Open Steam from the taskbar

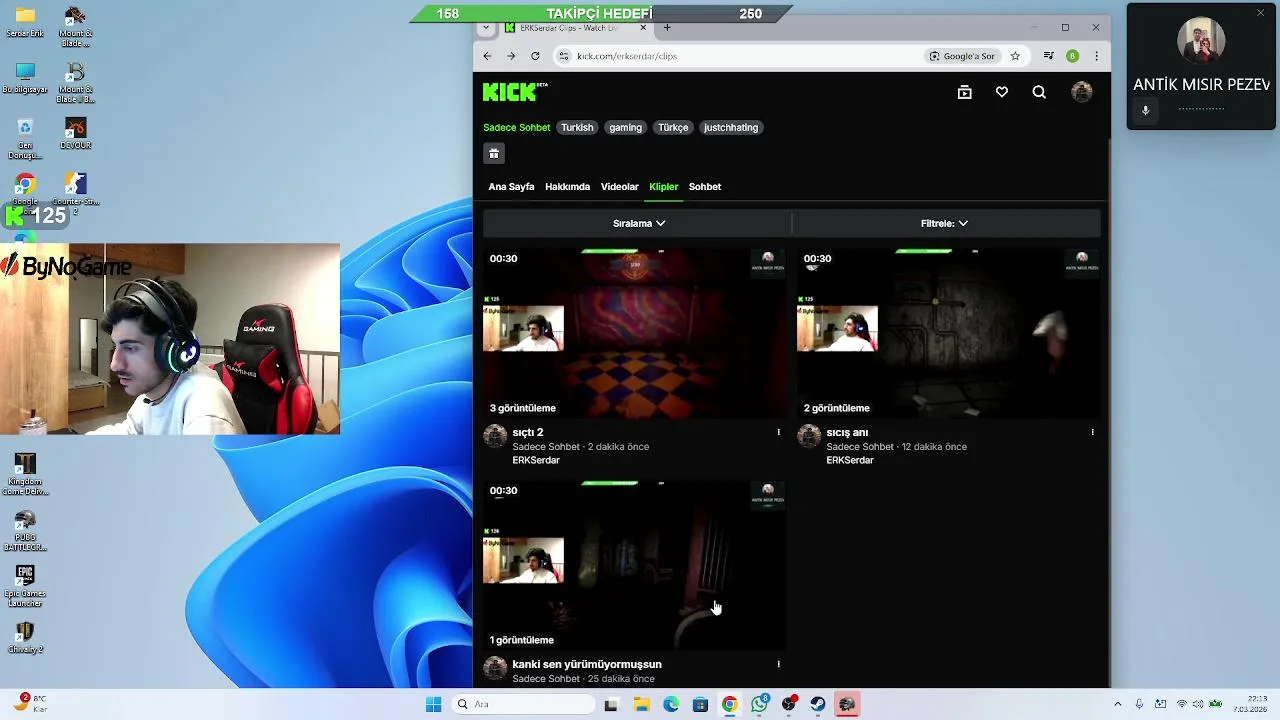pyautogui.click(x=818, y=704)
